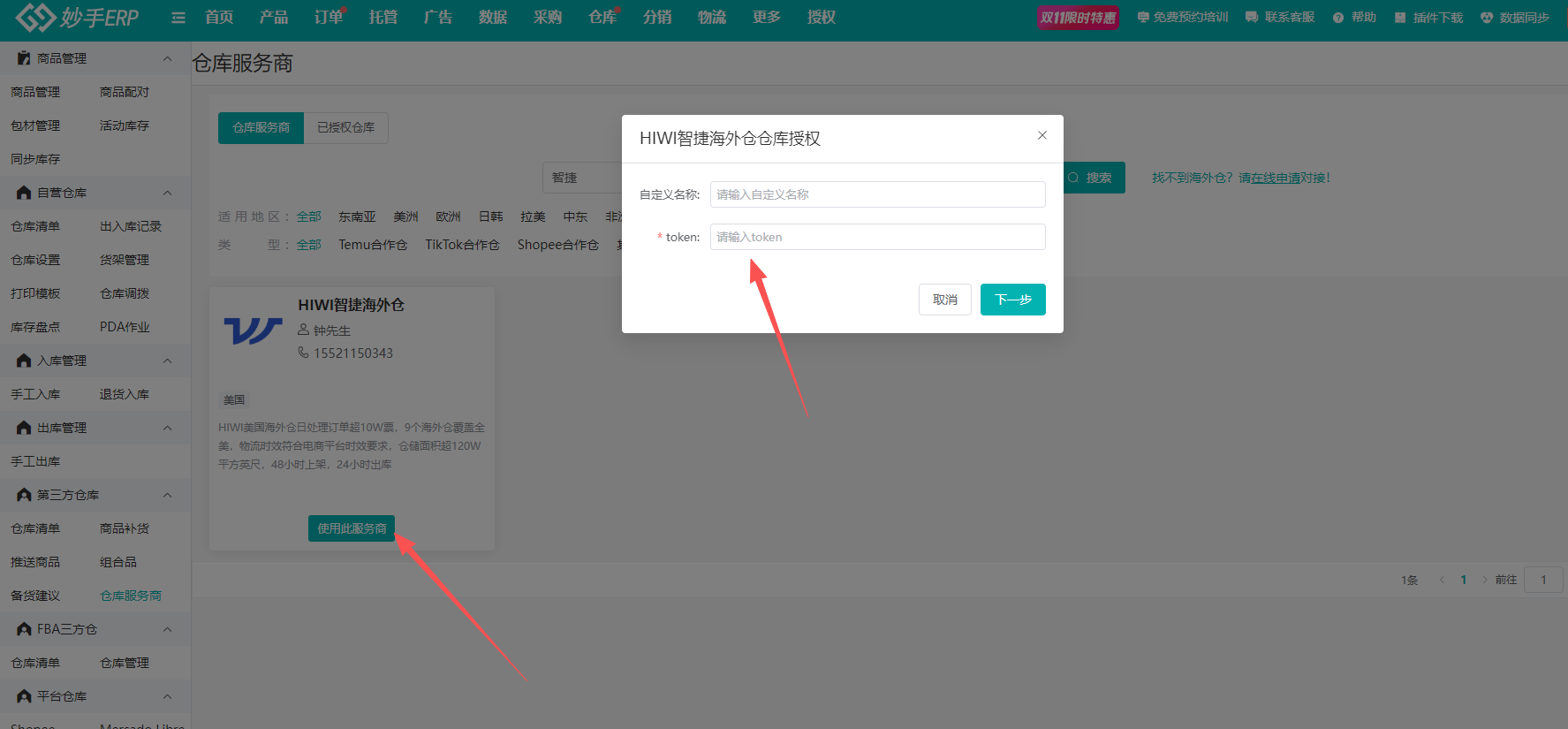Click the 免费预约培训 chat icon
Image resolution: width=1568 pixels, height=729 pixels.
click(1143, 18)
